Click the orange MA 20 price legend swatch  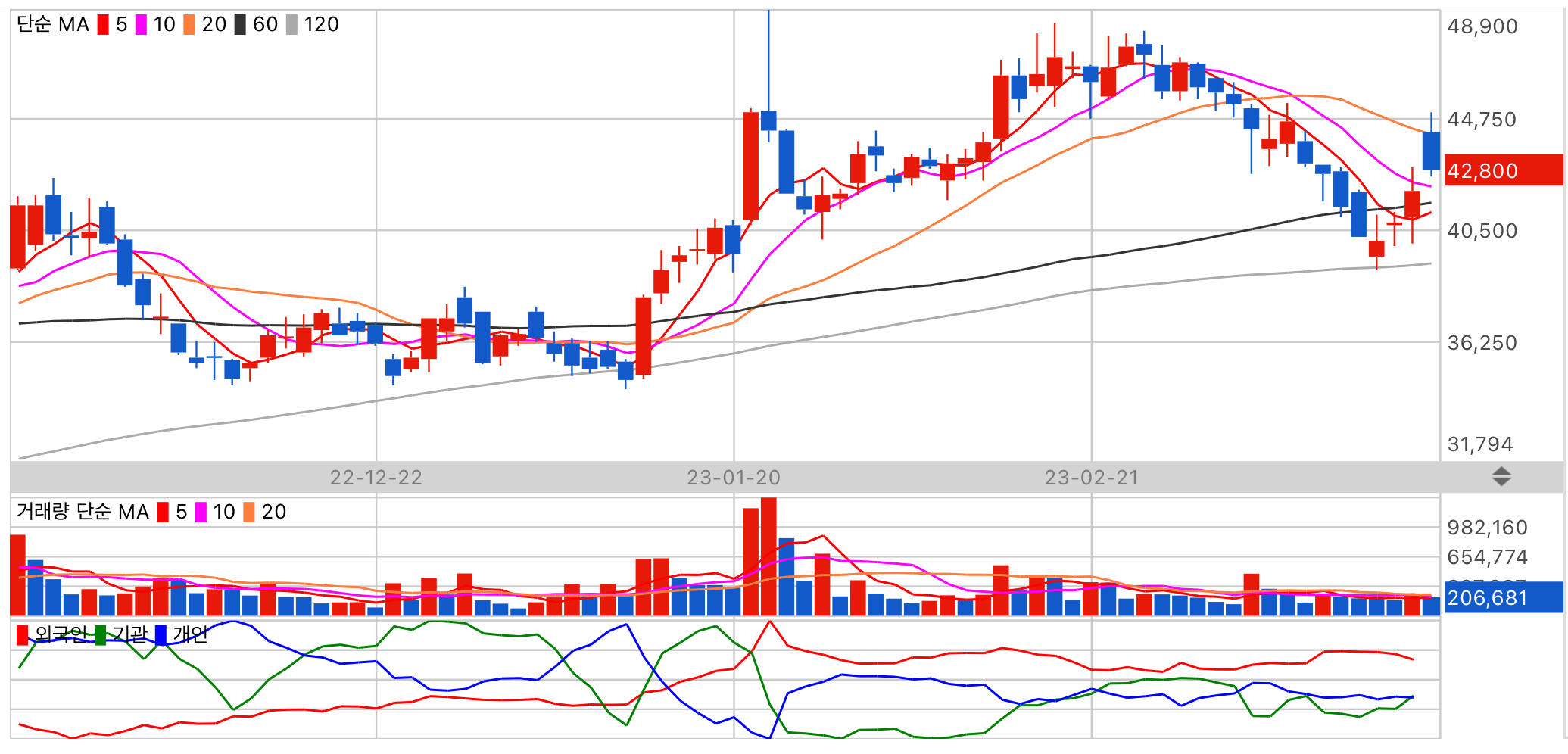pyautogui.click(x=189, y=25)
